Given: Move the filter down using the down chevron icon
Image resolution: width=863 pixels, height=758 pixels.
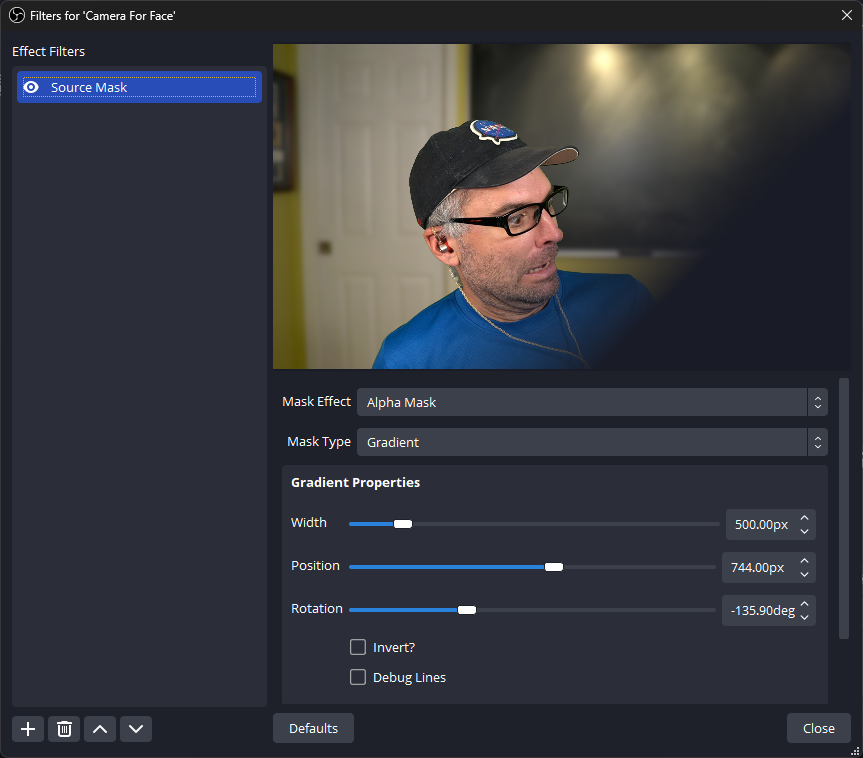Looking at the screenshot, I should point(135,728).
